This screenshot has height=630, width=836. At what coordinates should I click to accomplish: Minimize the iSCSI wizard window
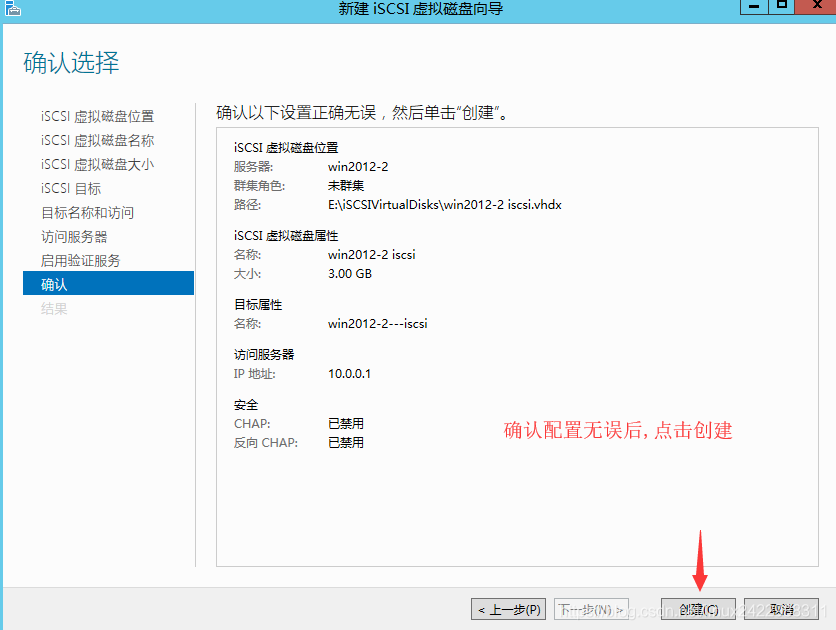pyautogui.click(x=754, y=6)
